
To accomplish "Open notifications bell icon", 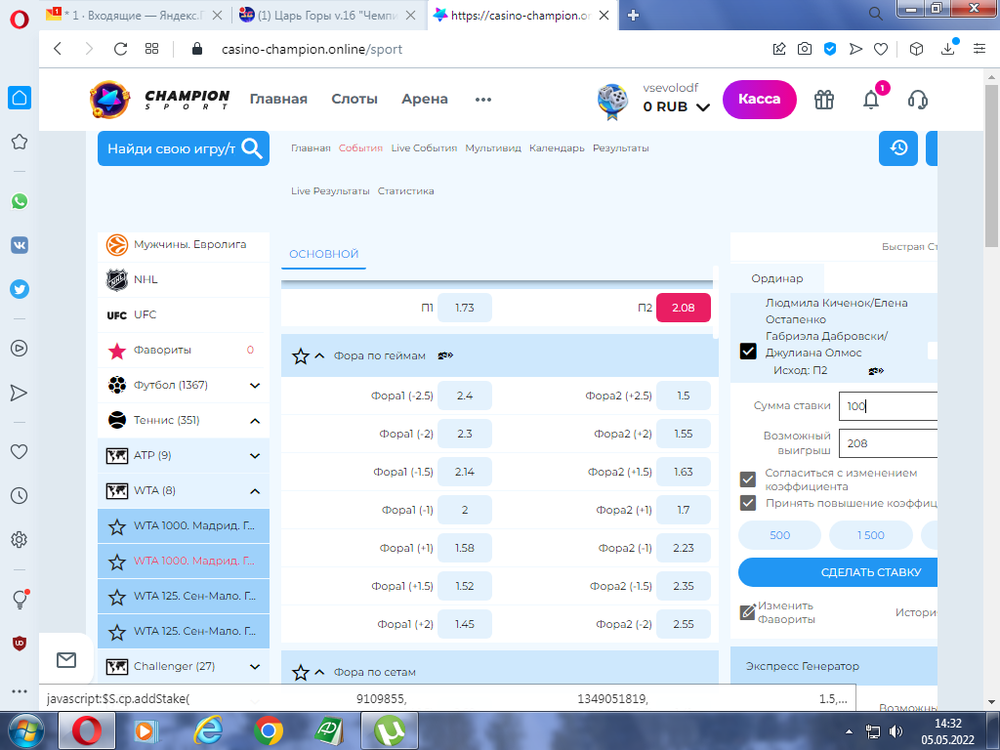I will coord(871,99).
